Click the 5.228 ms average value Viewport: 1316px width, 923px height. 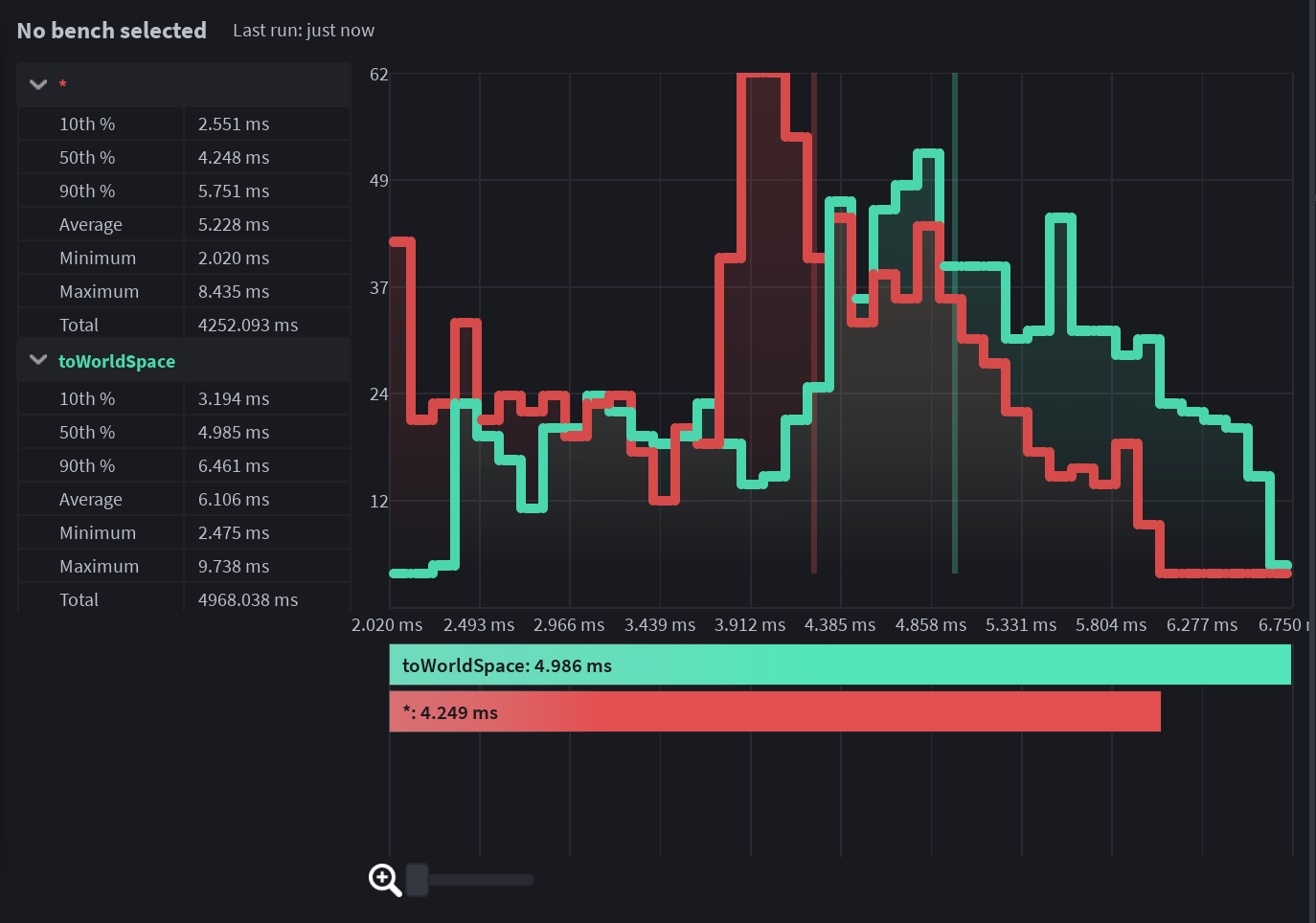234,225
